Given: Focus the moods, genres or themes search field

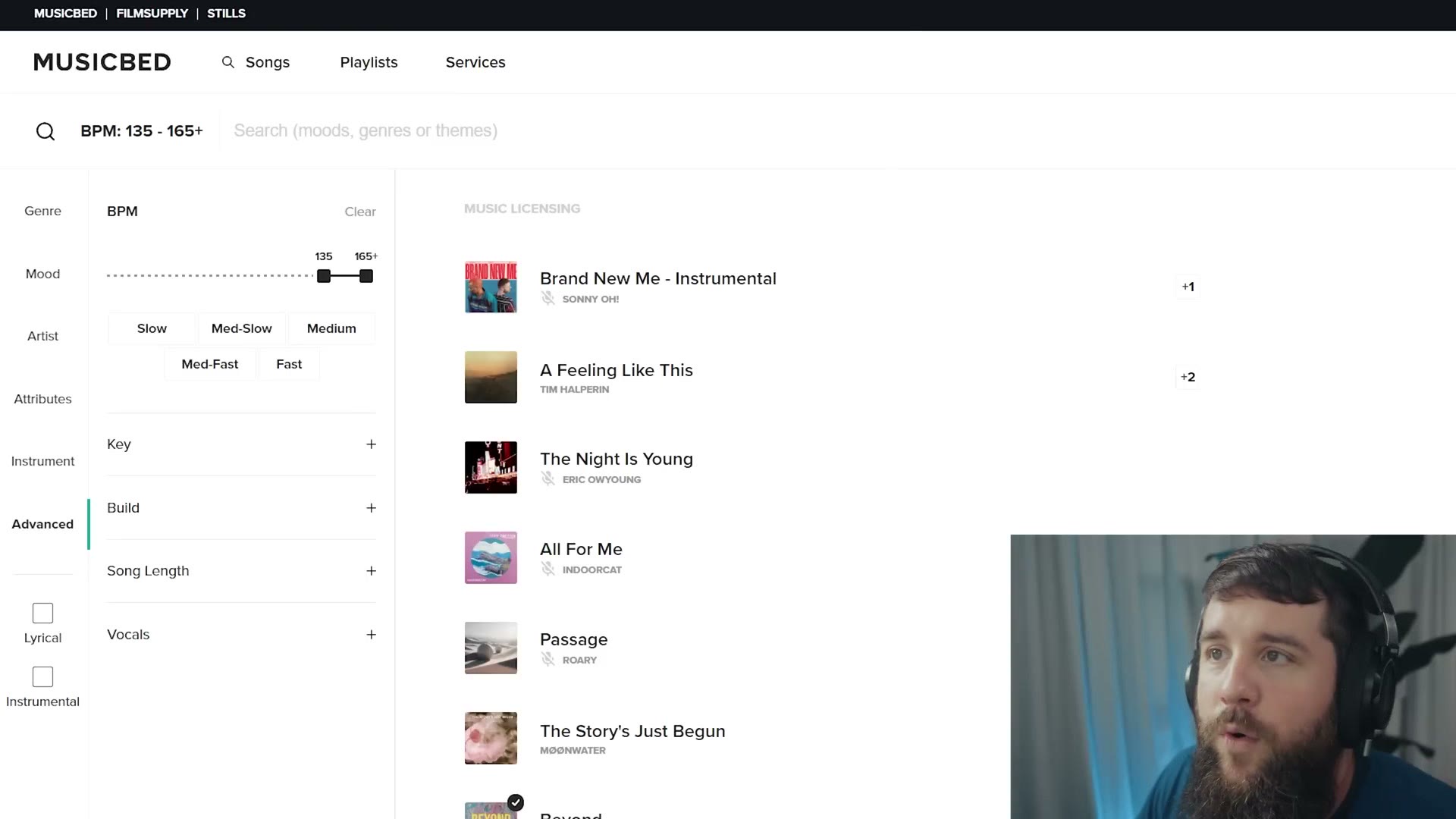Looking at the screenshot, I should pos(366,130).
